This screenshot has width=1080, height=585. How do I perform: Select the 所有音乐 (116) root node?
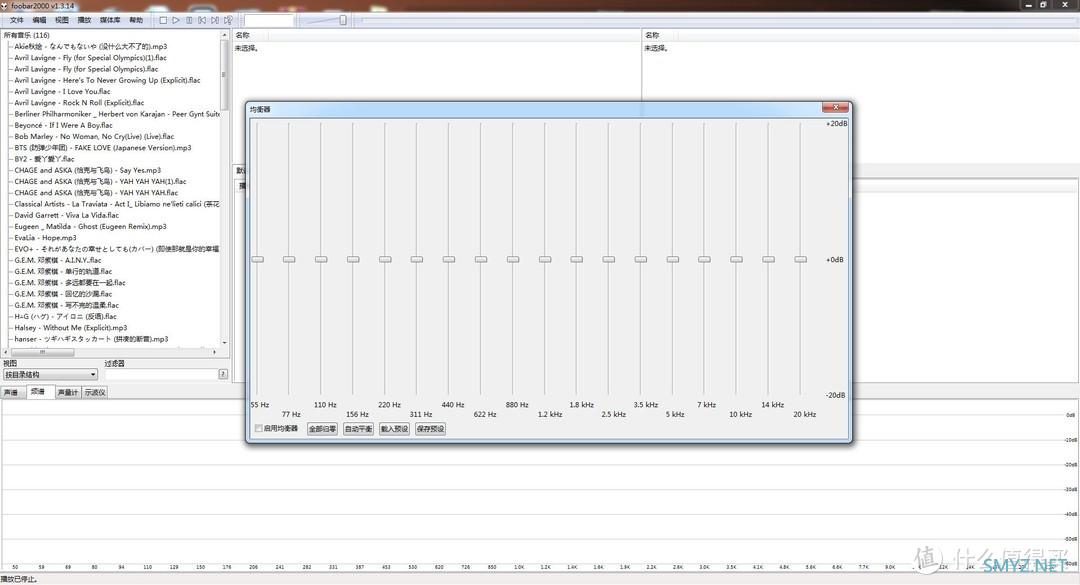pyautogui.click(x=26, y=35)
